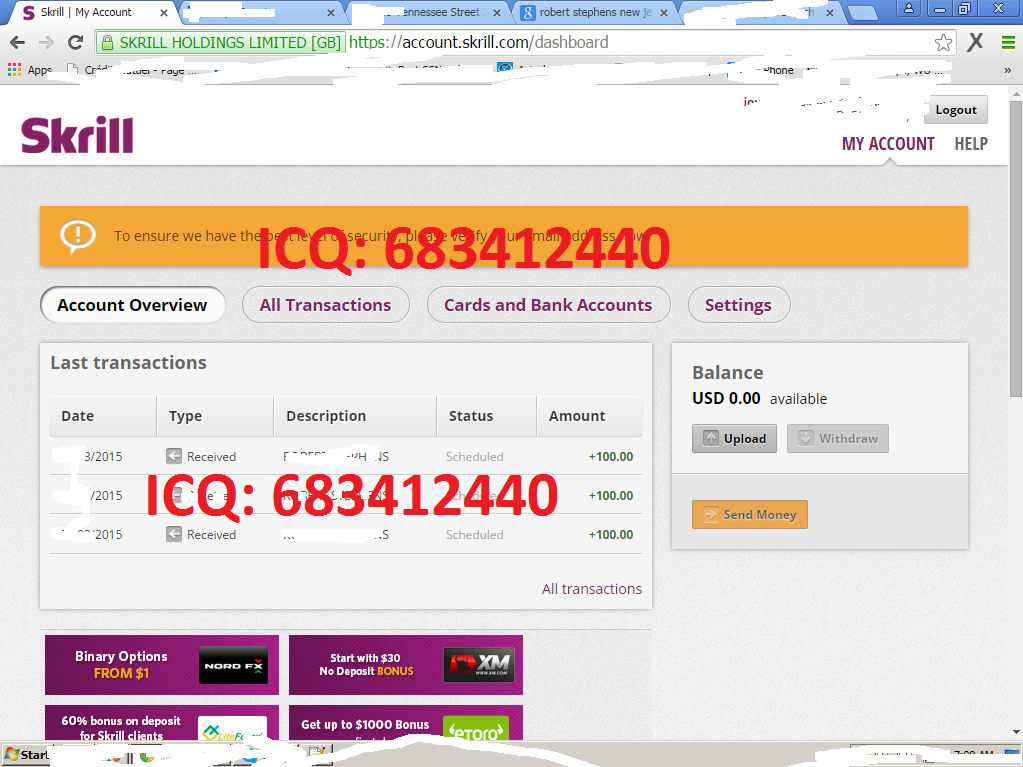The width and height of the screenshot is (1023, 767).
Task: Reload the page with refresh icon
Action: [76, 42]
